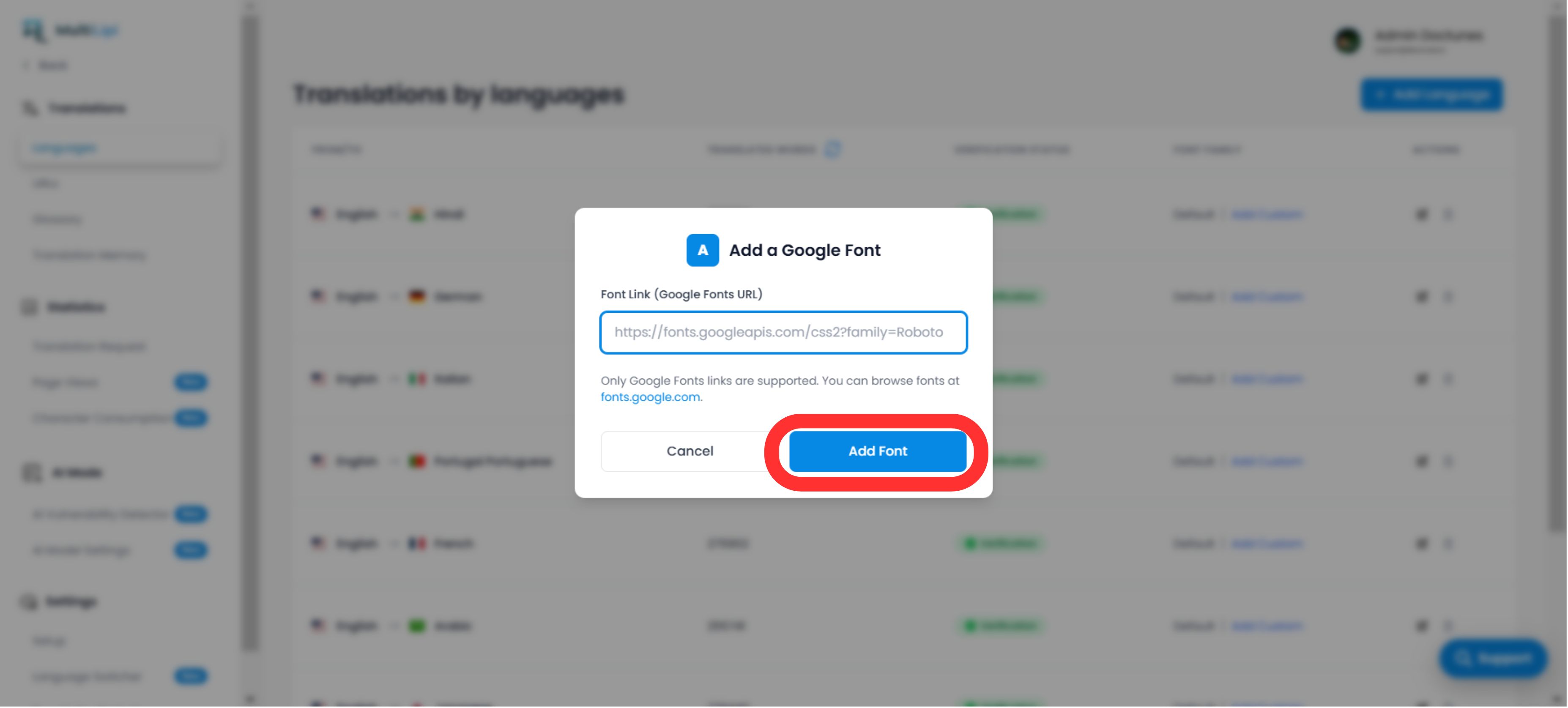Cancel the Add a Google Font dialog
This screenshot has height=708, width=1568.
pyautogui.click(x=690, y=451)
